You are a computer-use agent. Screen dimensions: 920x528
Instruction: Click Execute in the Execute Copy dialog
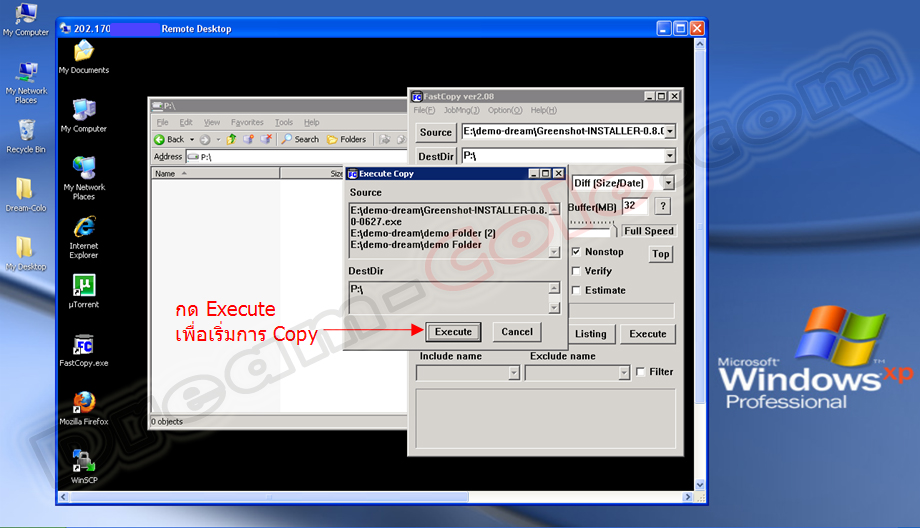pyautogui.click(x=453, y=332)
